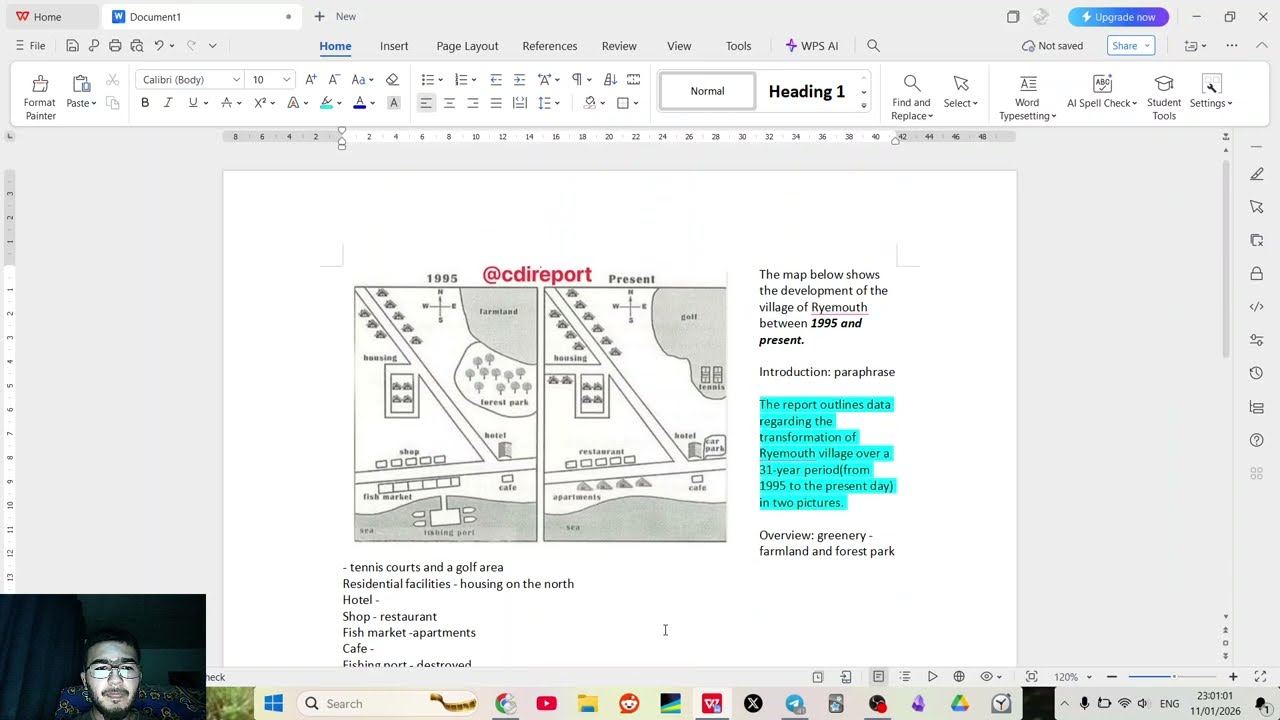Click the Save icon in quick access bar
The width and height of the screenshot is (1280, 720).
[72, 46]
